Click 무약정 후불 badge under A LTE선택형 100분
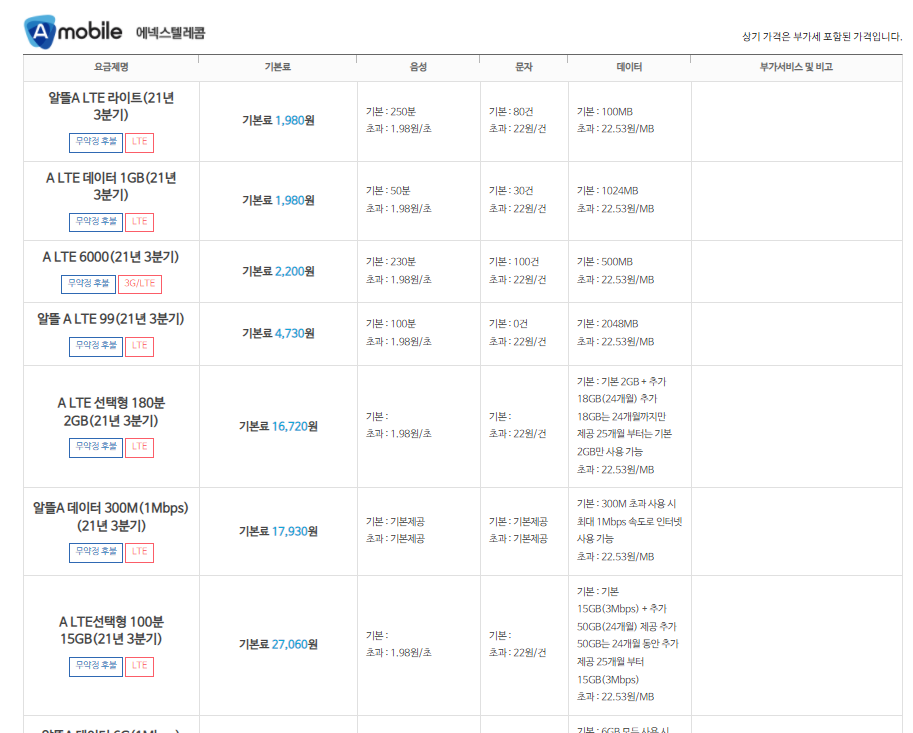This screenshot has width=913, height=733. pyautogui.click(x=96, y=667)
